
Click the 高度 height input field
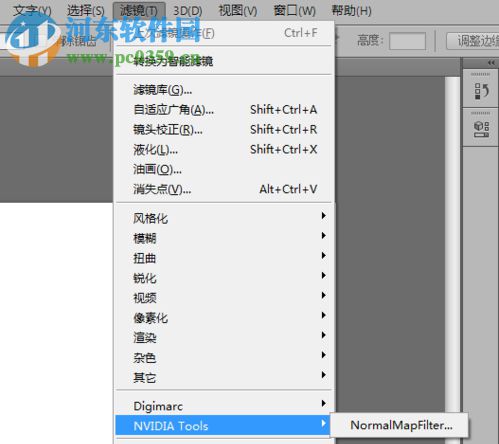click(407, 41)
